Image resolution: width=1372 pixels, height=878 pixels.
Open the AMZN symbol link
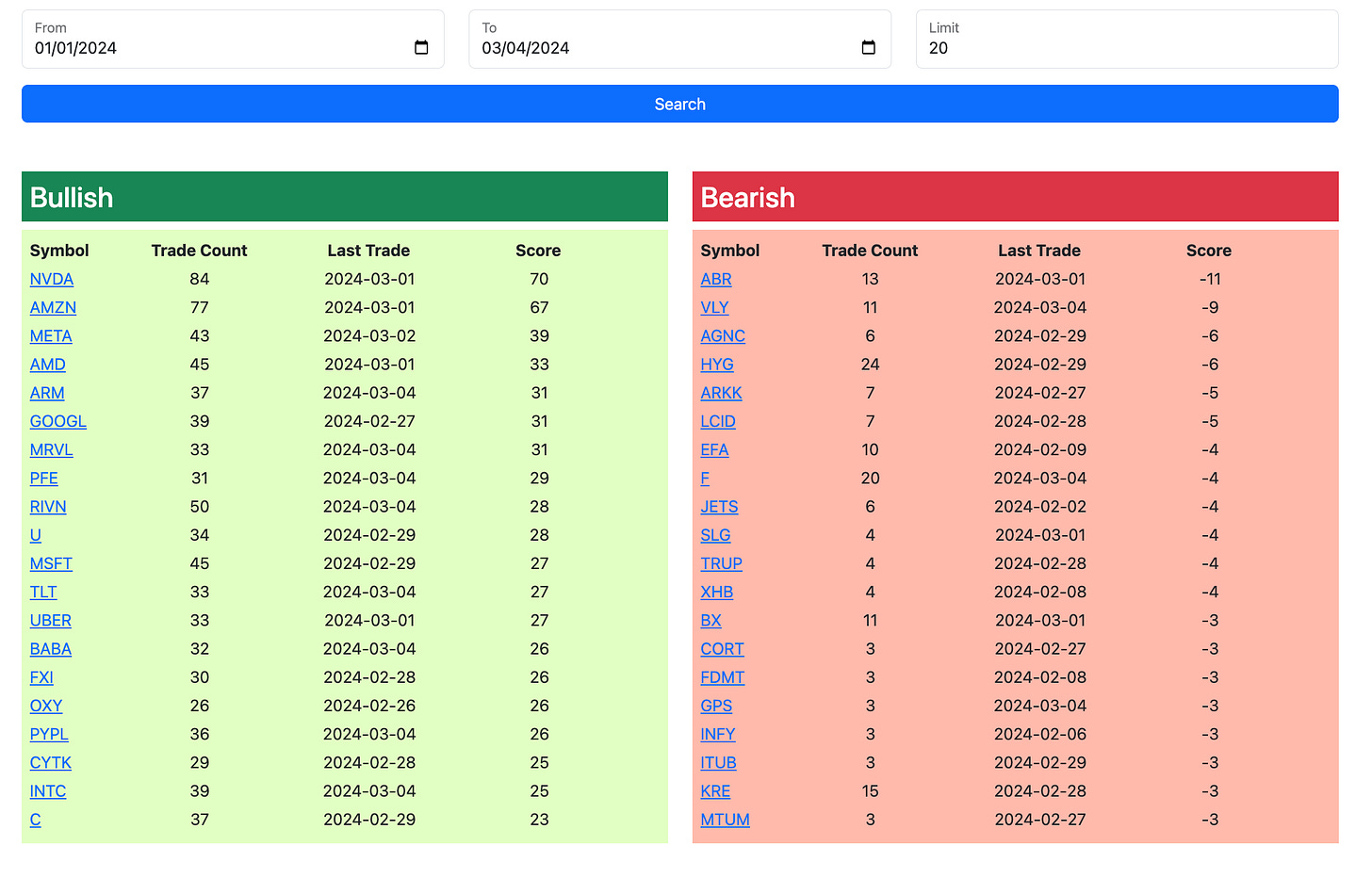click(53, 307)
